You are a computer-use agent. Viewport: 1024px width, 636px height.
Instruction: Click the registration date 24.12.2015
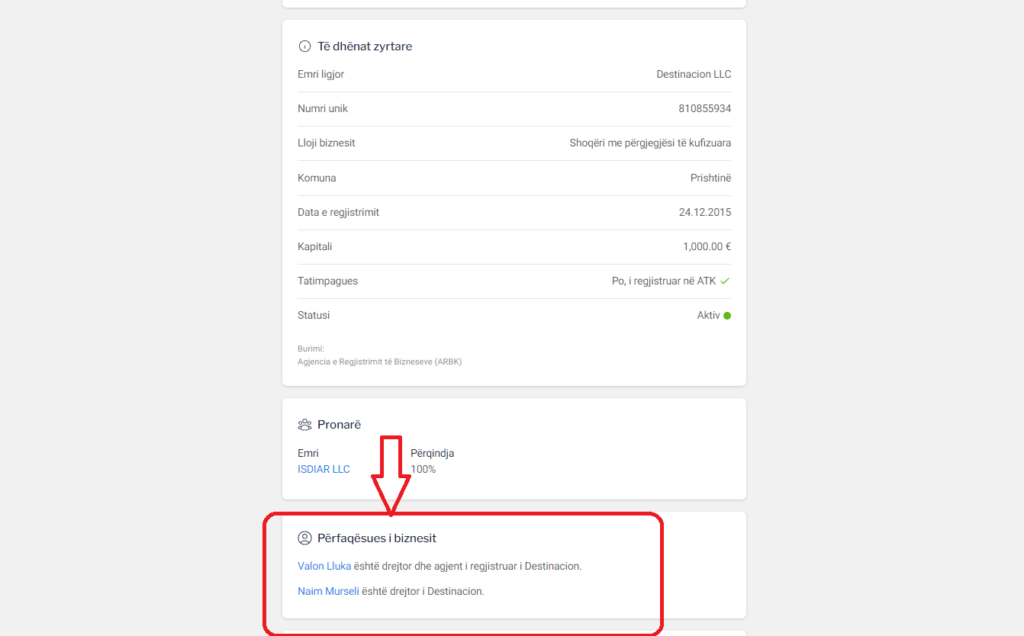[x=704, y=213]
